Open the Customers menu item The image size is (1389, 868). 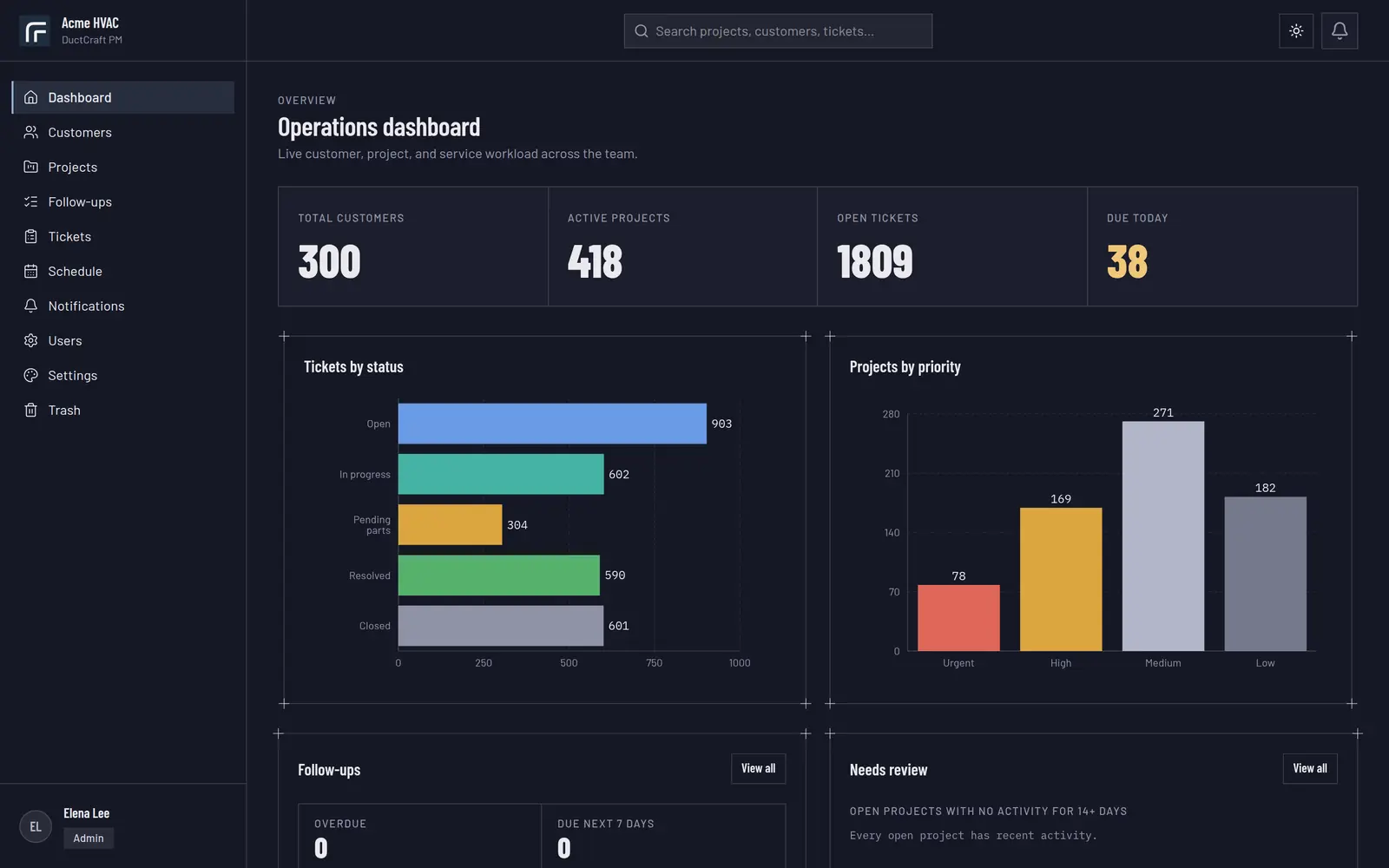(x=123, y=132)
